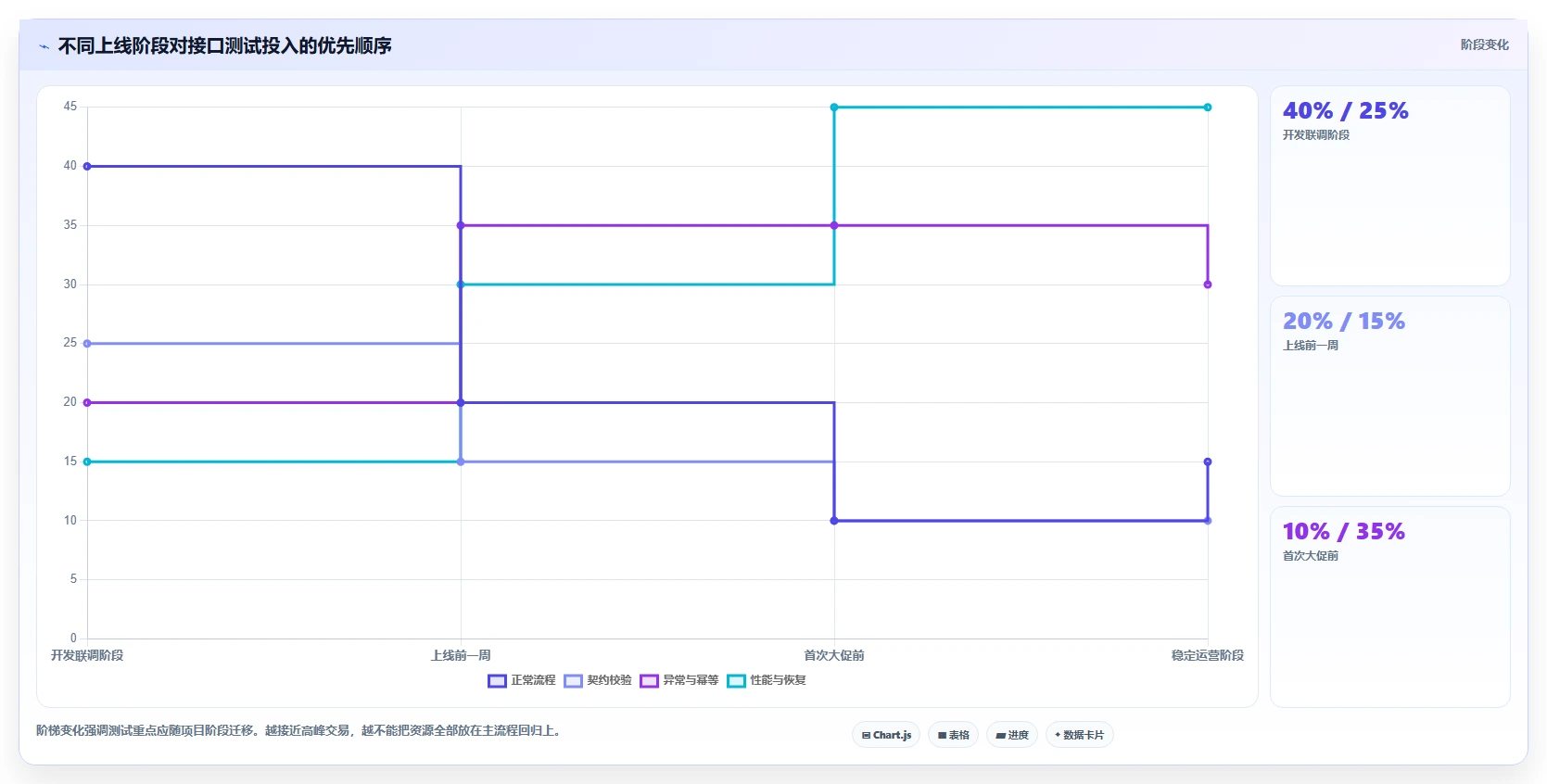Click the 正常流程 point at 10 on 首次大促前
1547x784 pixels.
[834, 521]
